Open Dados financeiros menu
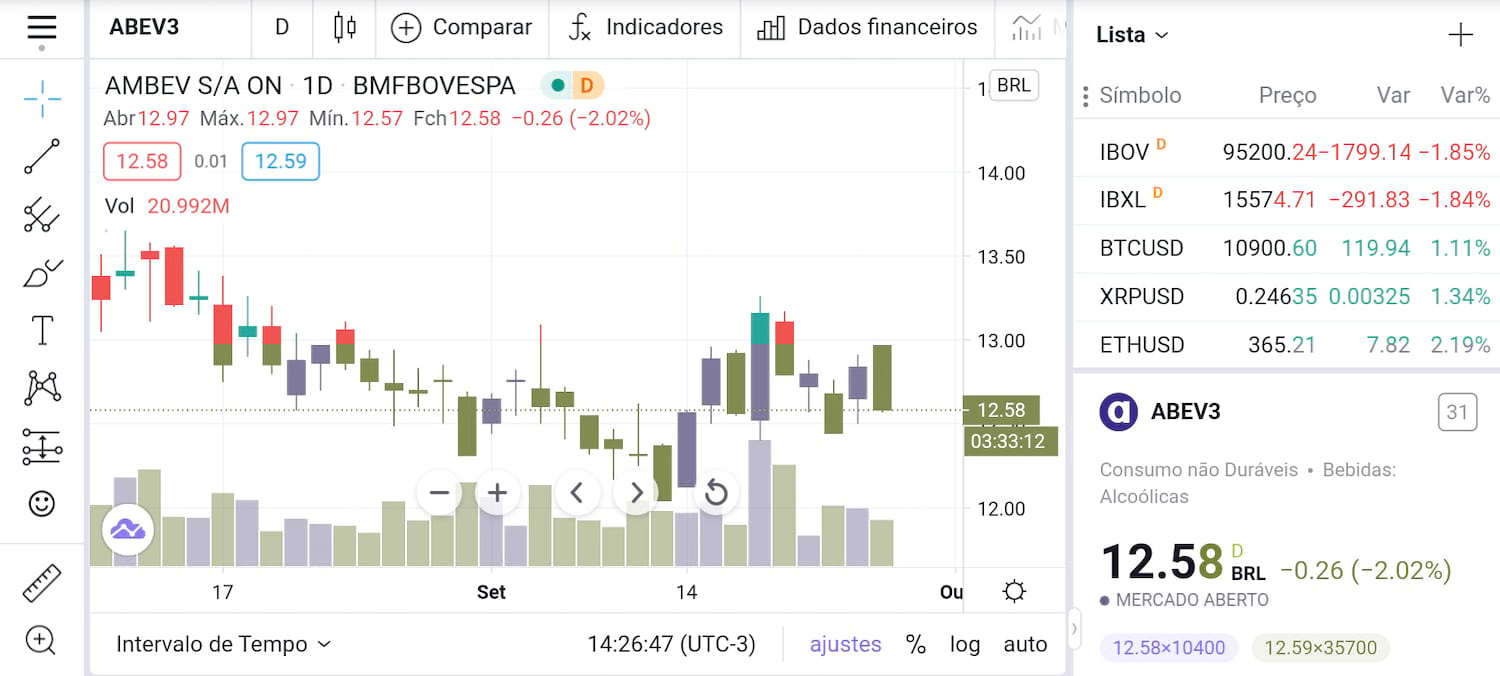The width and height of the screenshot is (1500, 676). click(x=867, y=28)
